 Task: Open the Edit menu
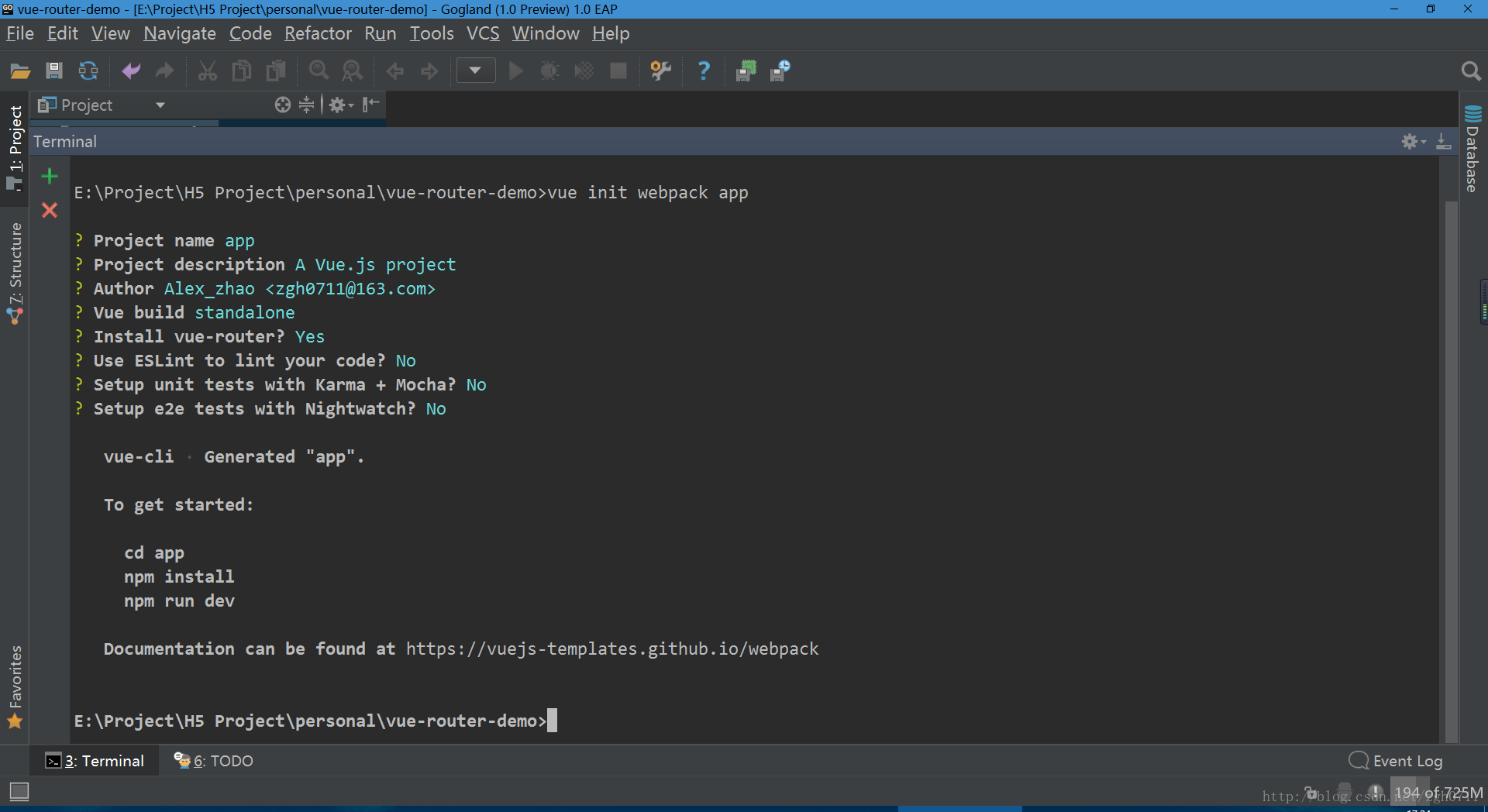[63, 33]
